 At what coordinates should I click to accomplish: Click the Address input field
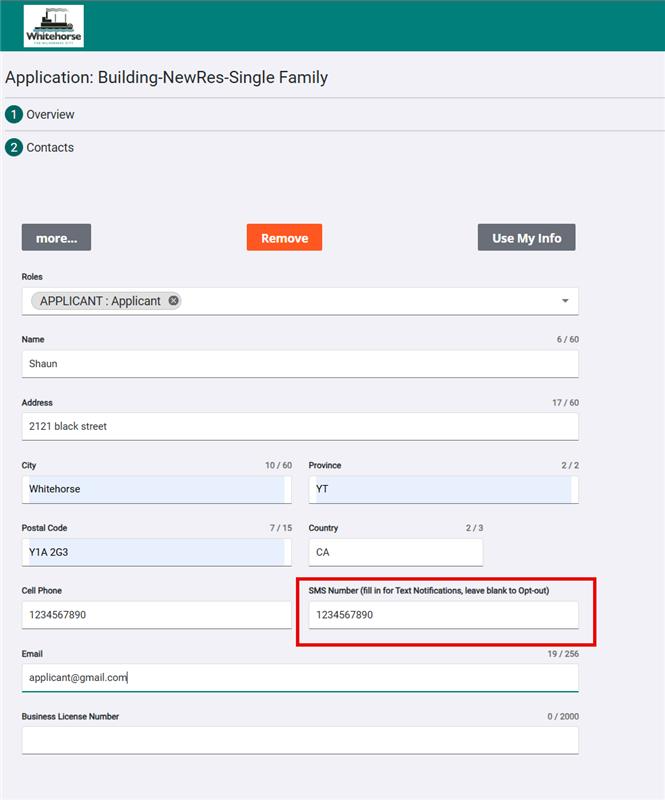[x=300, y=427]
